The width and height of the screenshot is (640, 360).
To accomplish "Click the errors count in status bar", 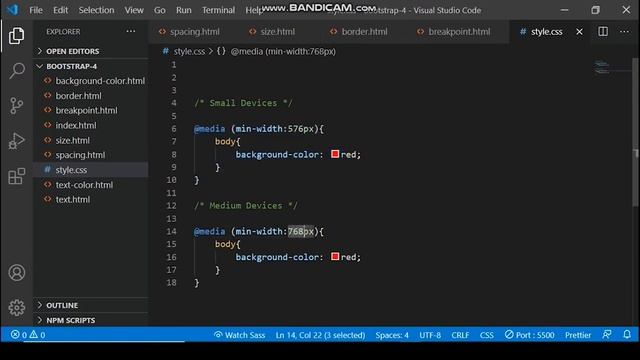I will [x=19, y=335].
